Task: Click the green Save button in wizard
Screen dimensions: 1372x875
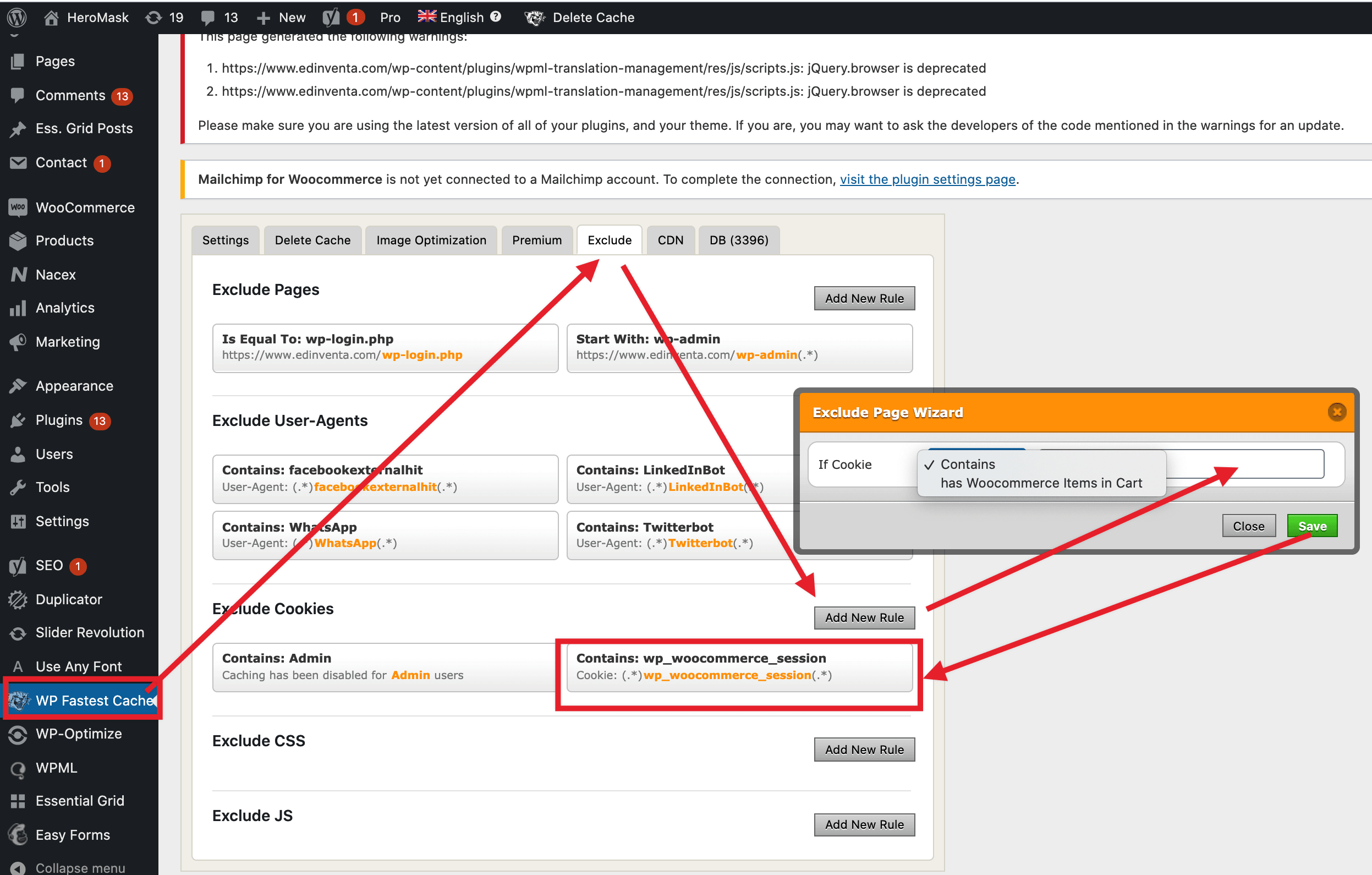Action: 1312,526
